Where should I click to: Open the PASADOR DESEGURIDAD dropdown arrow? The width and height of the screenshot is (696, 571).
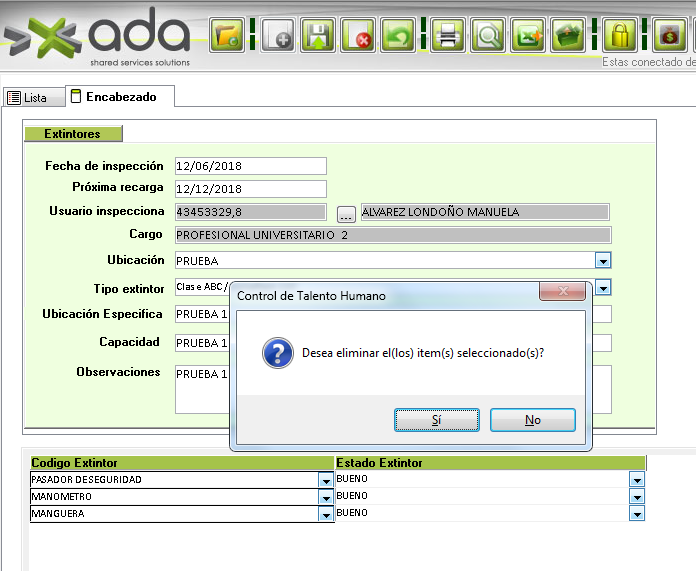click(x=325, y=480)
